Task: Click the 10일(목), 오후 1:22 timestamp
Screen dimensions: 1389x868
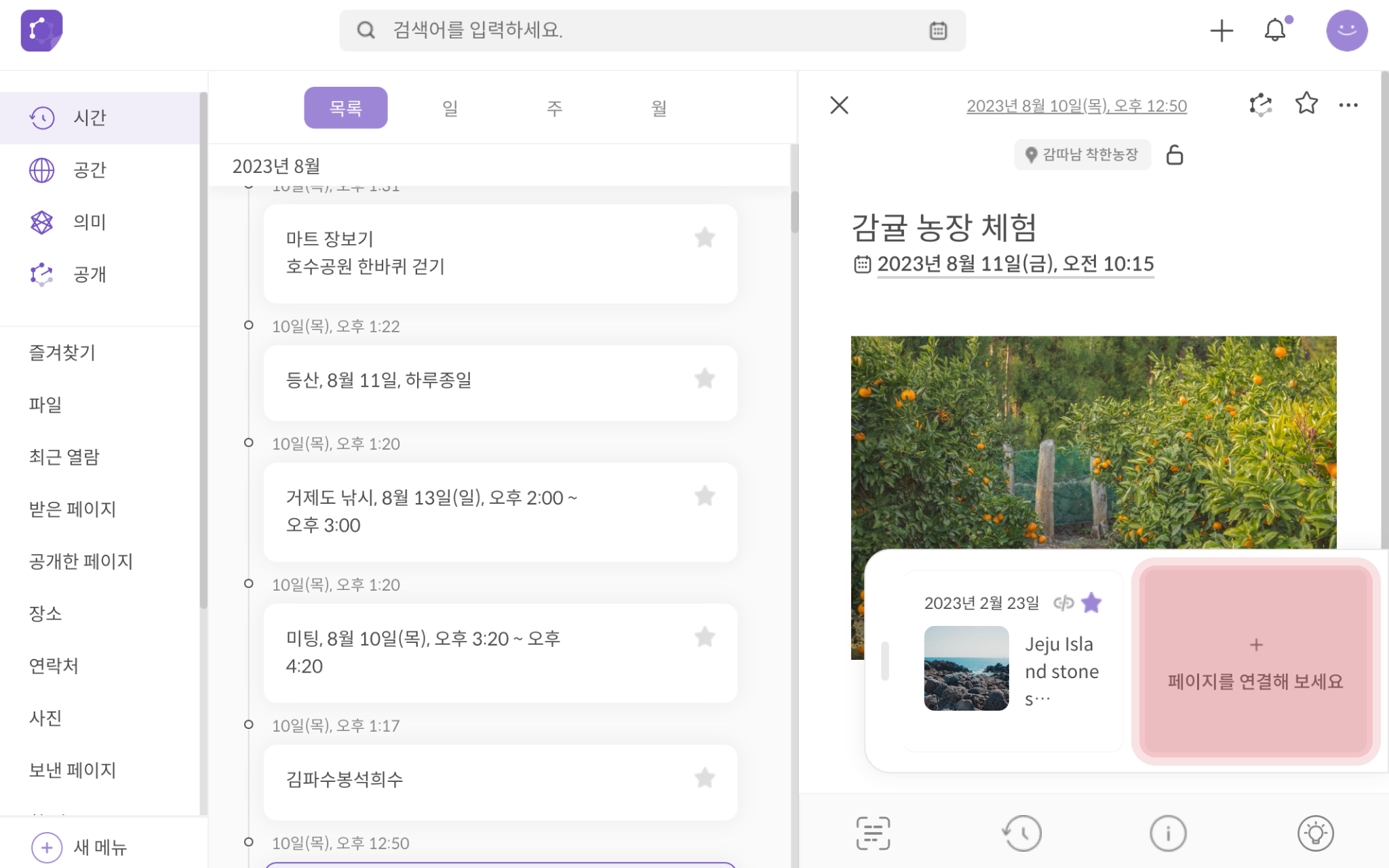Action: click(336, 326)
